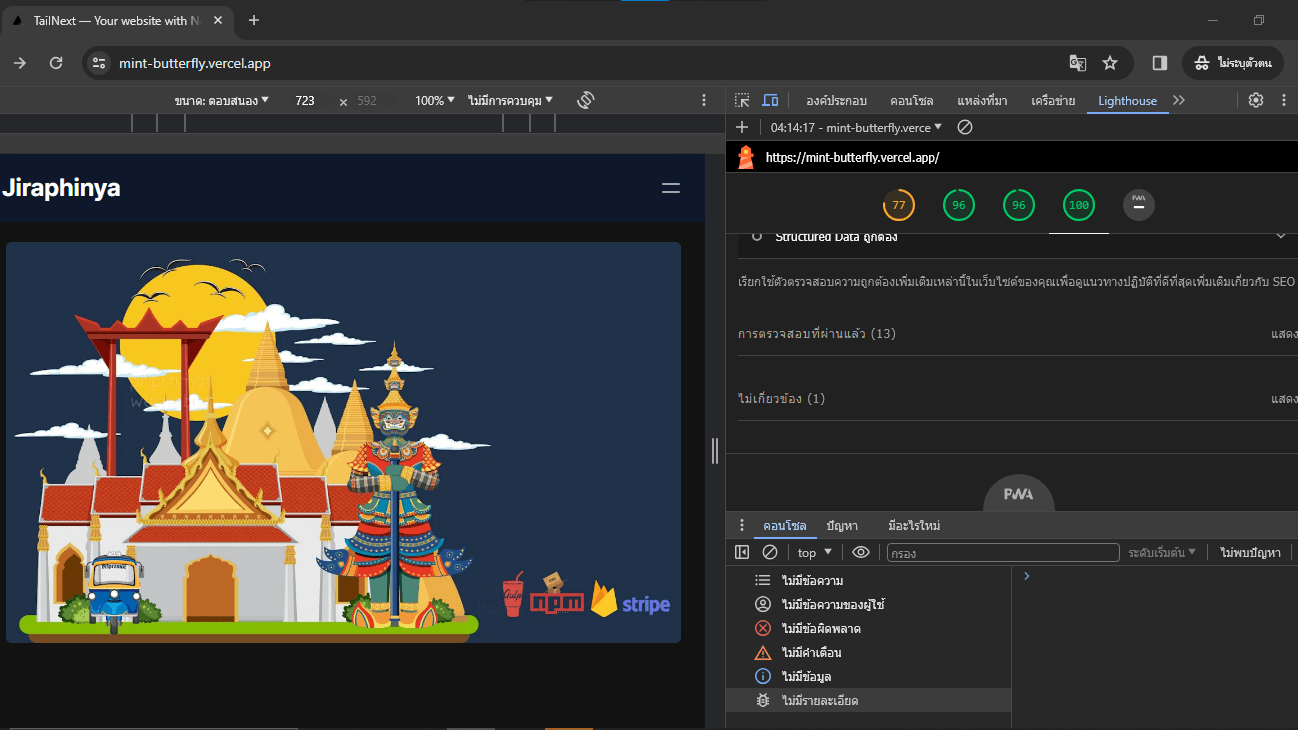This screenshot has width=1298, height=730.
Task: Open DevTools settings gear
Action: coord(1256,100)
